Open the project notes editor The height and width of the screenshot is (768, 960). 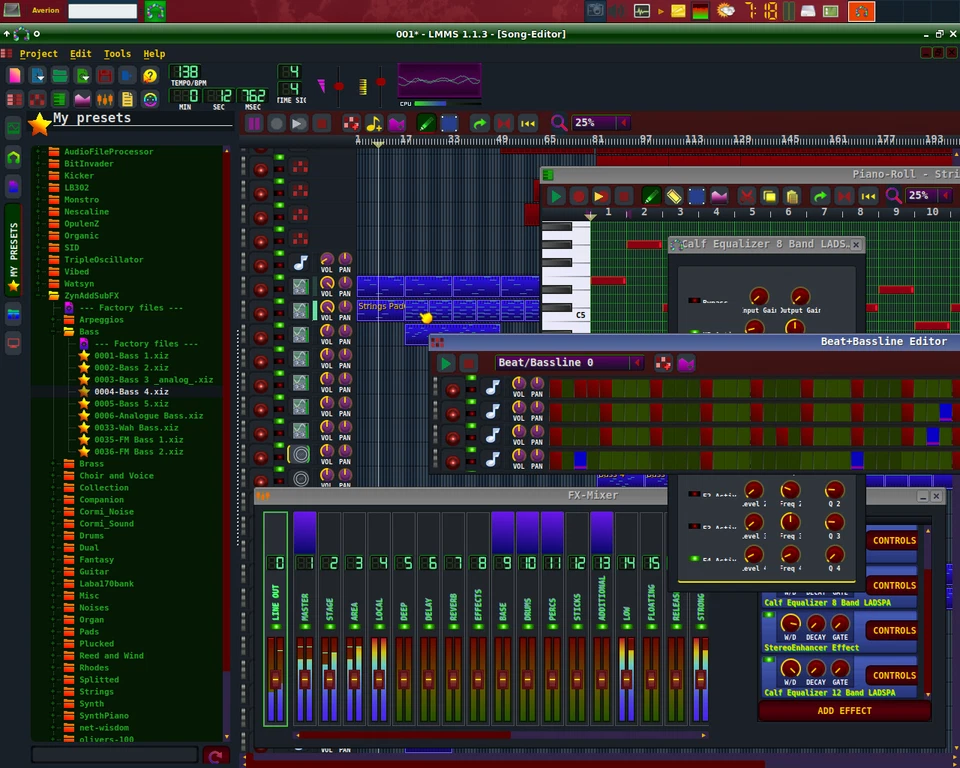[x=126, y=99]
